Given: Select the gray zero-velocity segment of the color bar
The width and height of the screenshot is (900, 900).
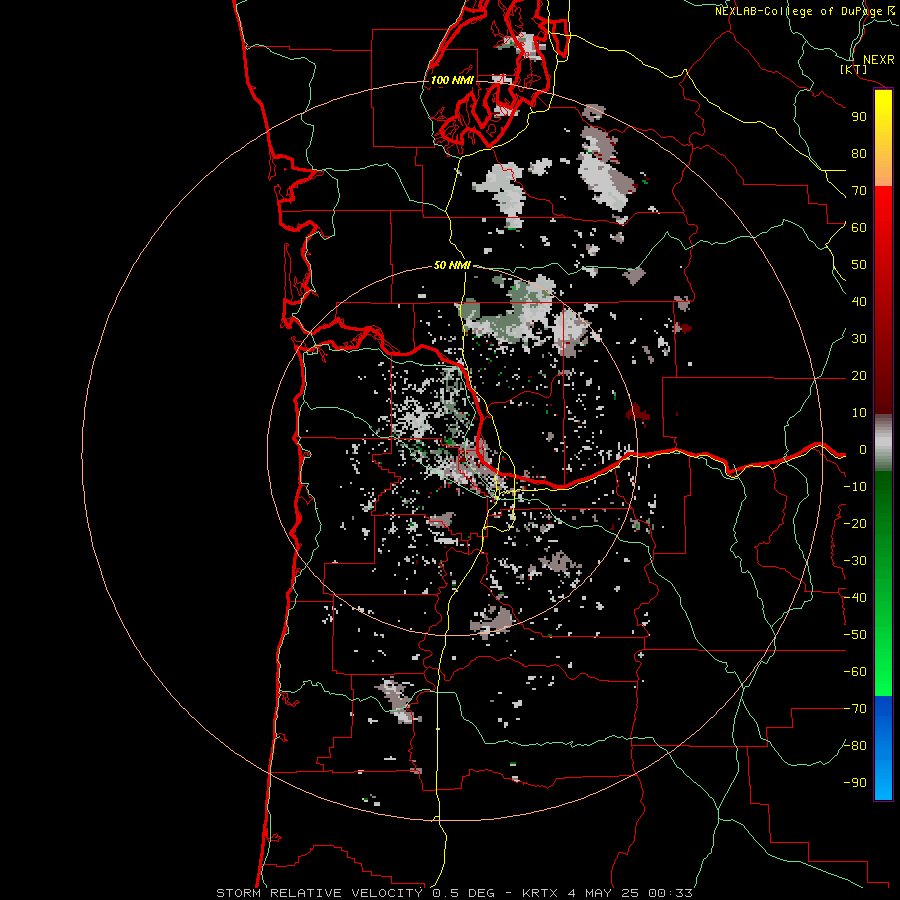Looking at the screenshot, I should pos(883,442).
